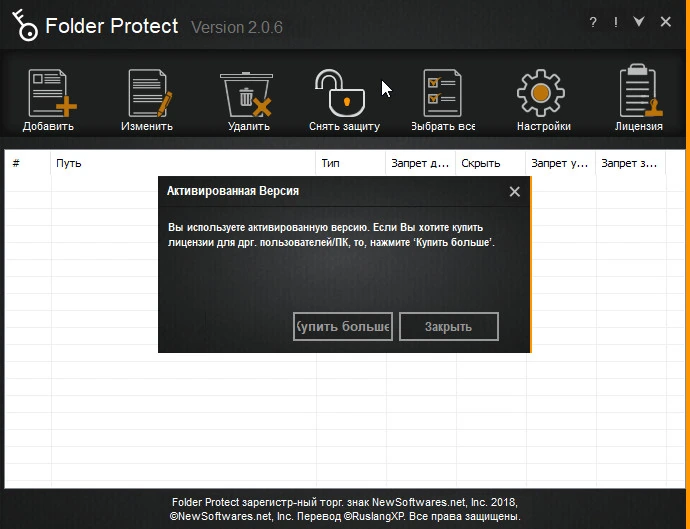This screenshot has width=690, height=529.
Task: Click the # column header
Action: (x=28, y=163)
